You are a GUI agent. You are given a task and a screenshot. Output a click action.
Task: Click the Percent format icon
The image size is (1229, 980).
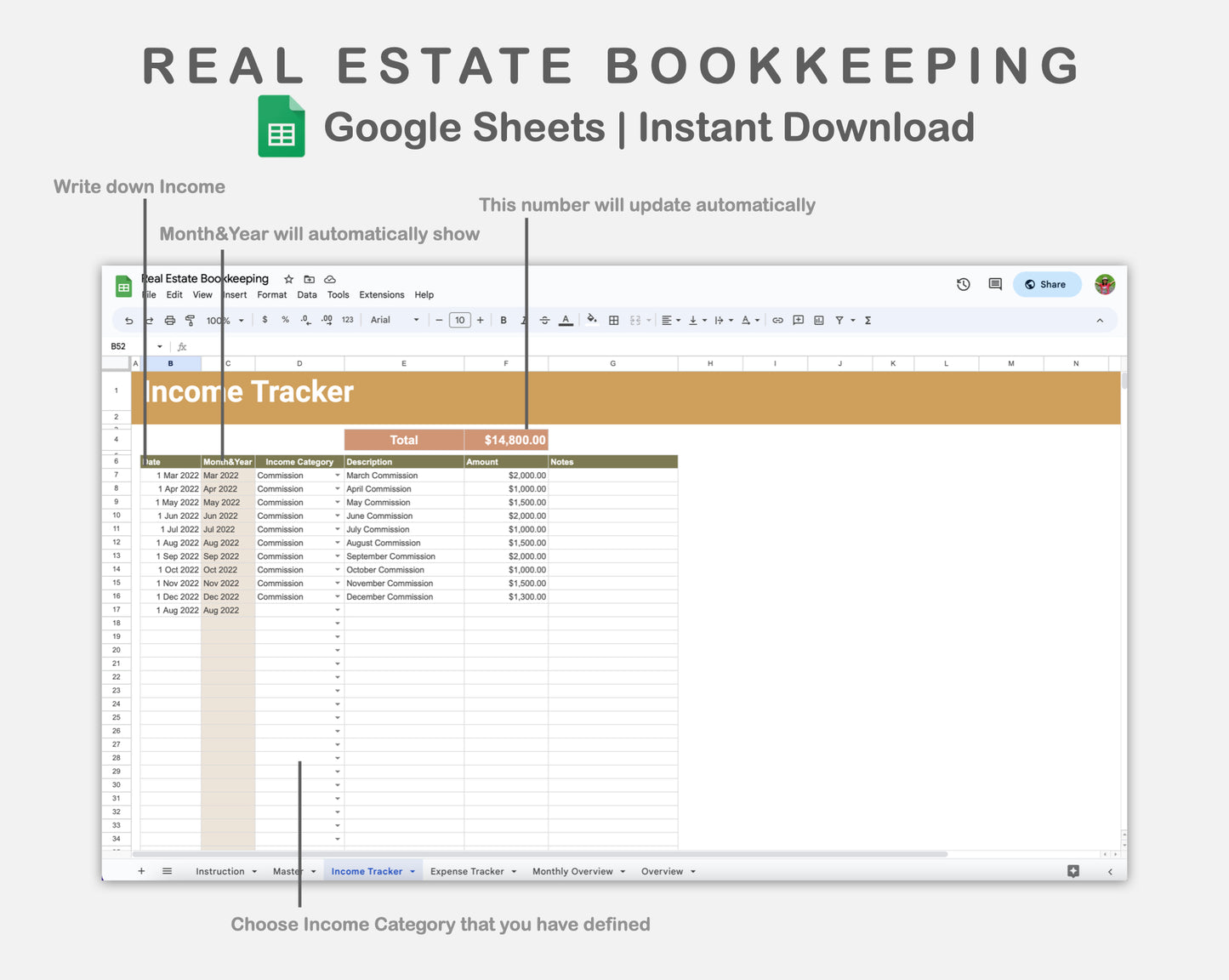(285, 320)
